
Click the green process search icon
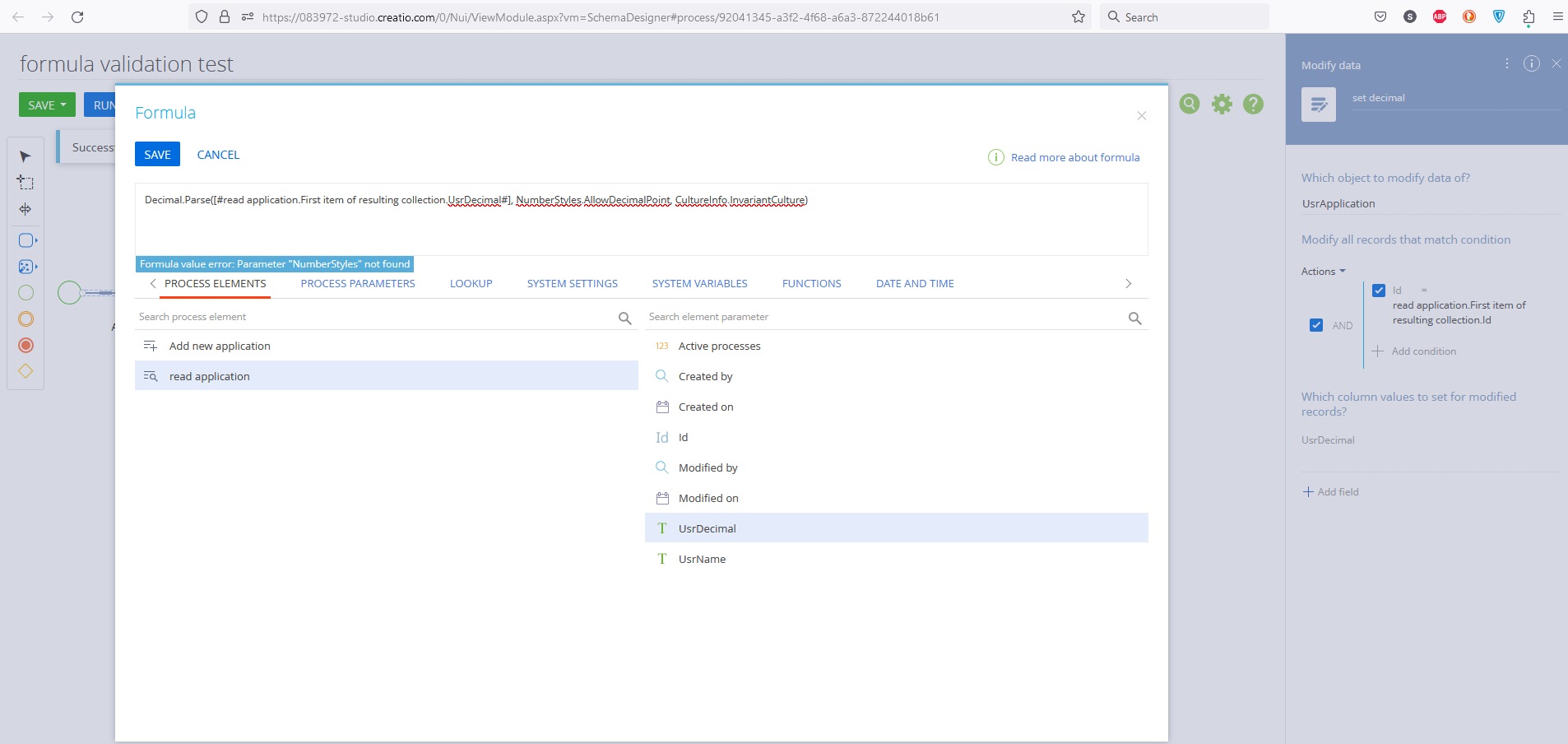click(x=1189, y=104)
